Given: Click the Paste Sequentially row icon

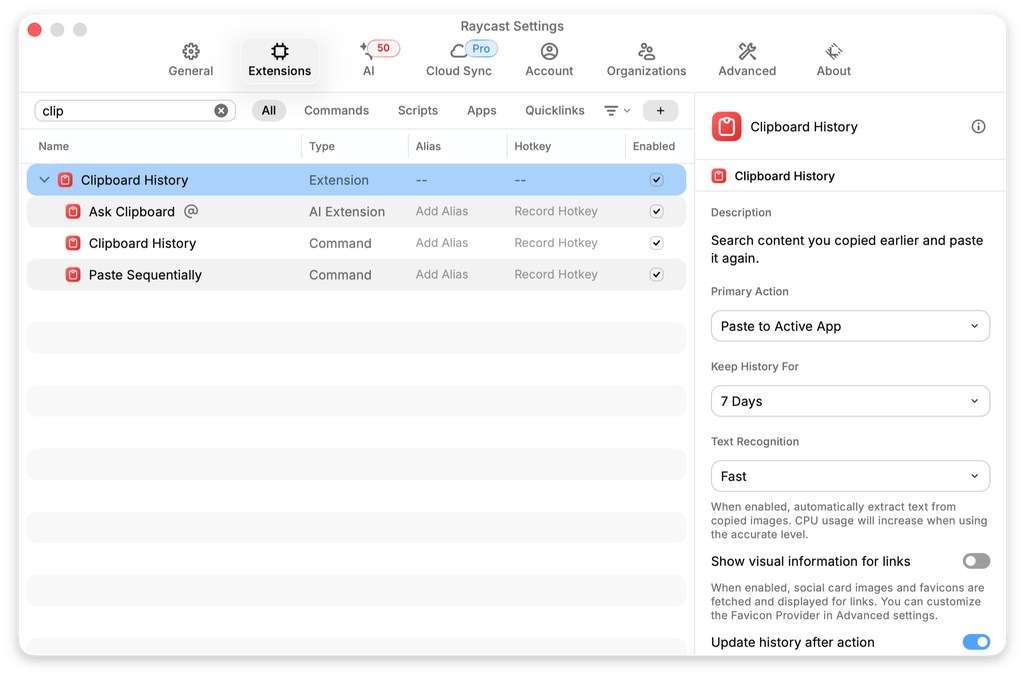Looking at the screenshot, I should click(x=73, y=274).
